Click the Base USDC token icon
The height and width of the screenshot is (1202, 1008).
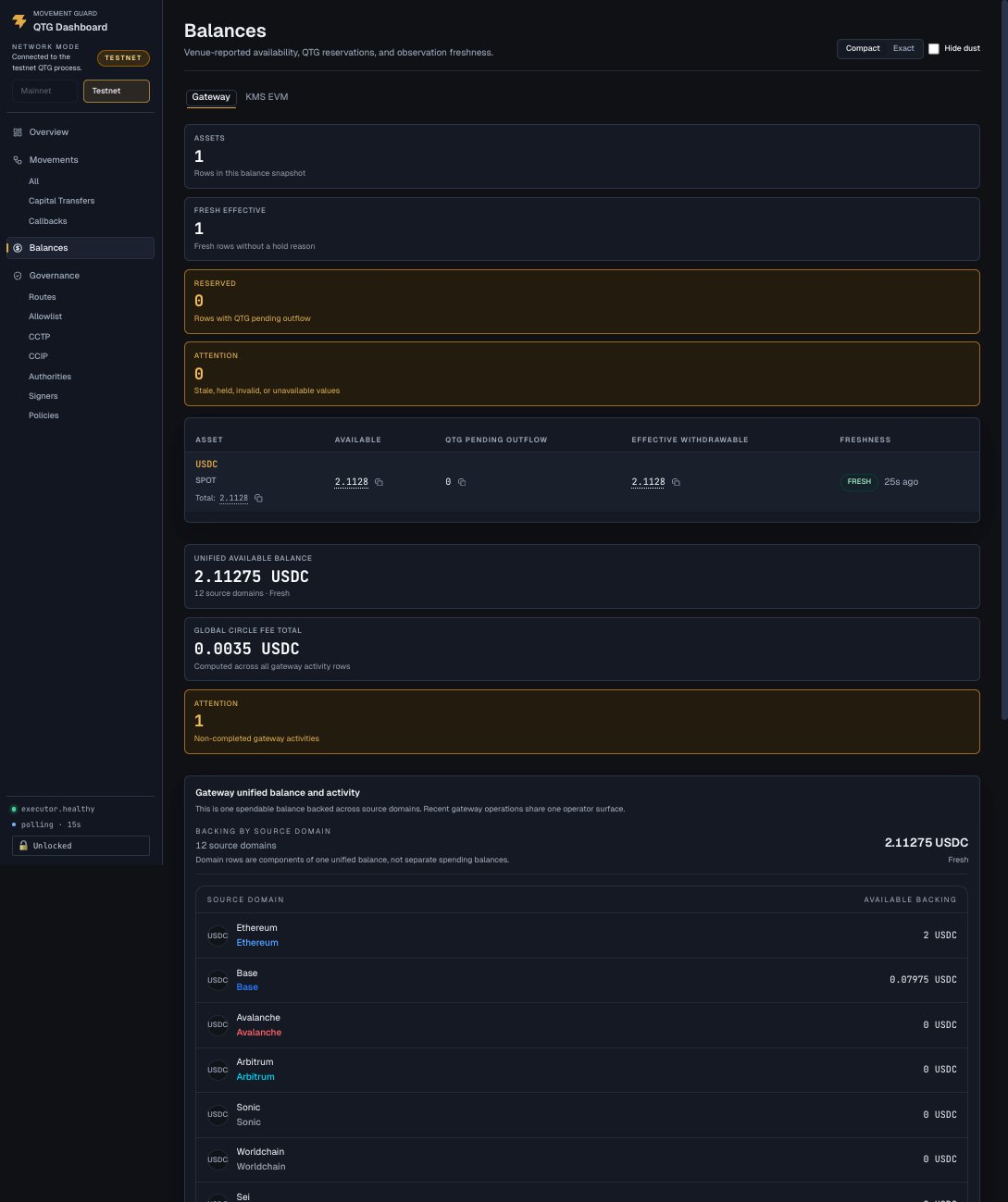(x=218, y=980)
